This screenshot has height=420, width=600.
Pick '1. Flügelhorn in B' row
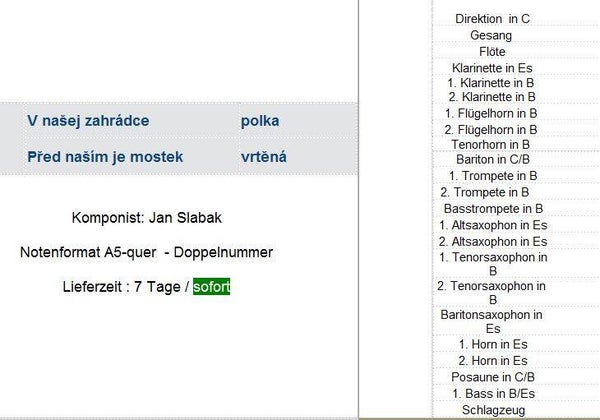(492, 113)
